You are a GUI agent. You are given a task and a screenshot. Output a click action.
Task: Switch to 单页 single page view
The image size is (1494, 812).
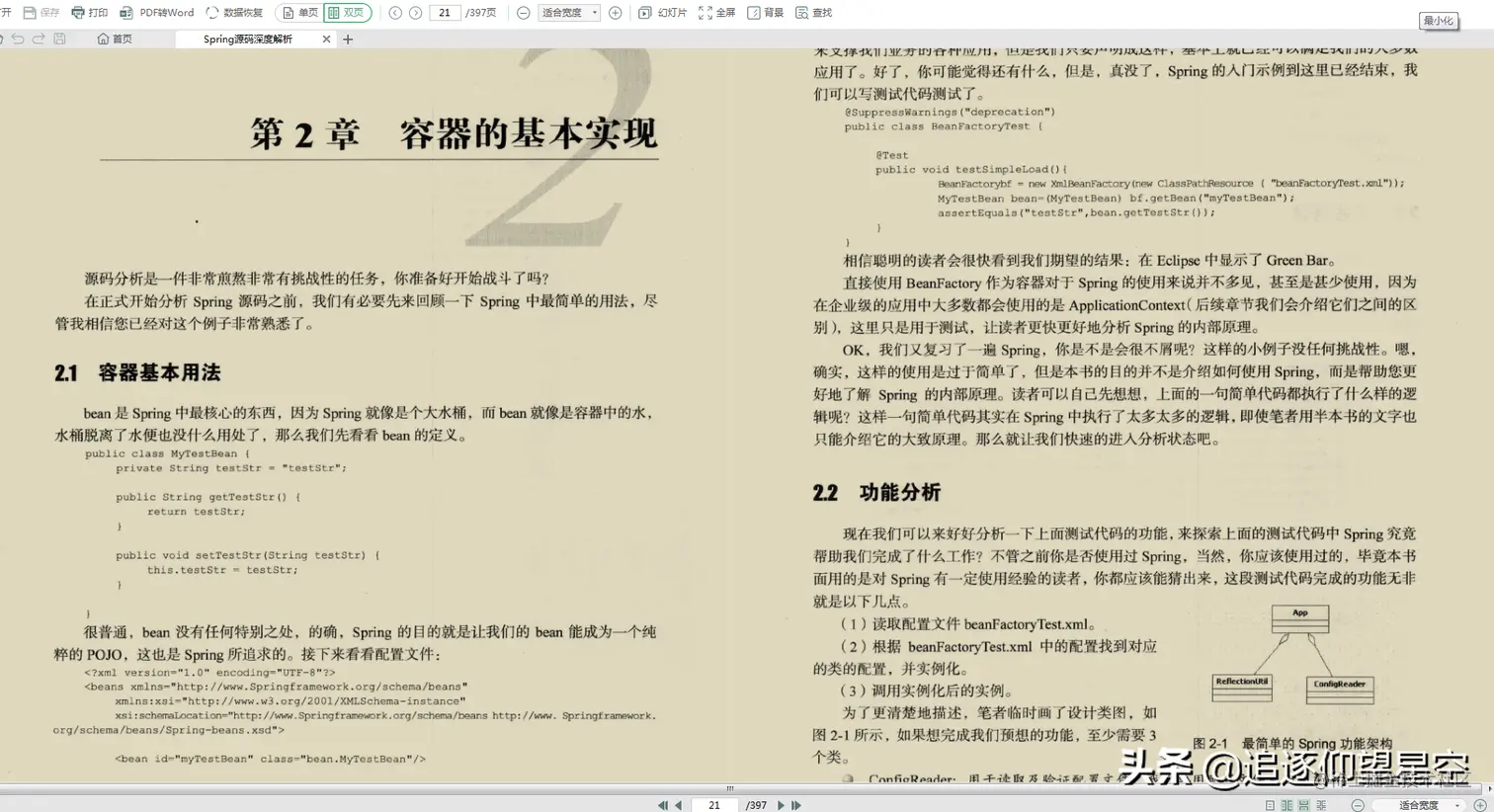click(299, 13)
